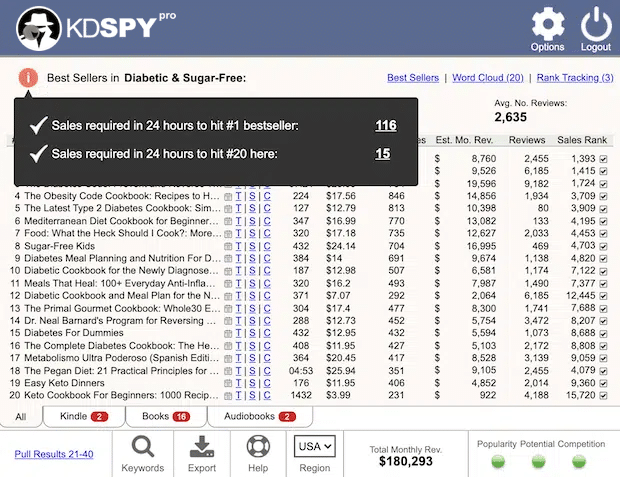The image size is (620, 477).
Task: Click calendar icon for Metabolismo Ultra Poderoso row
Action: (228, 358)
